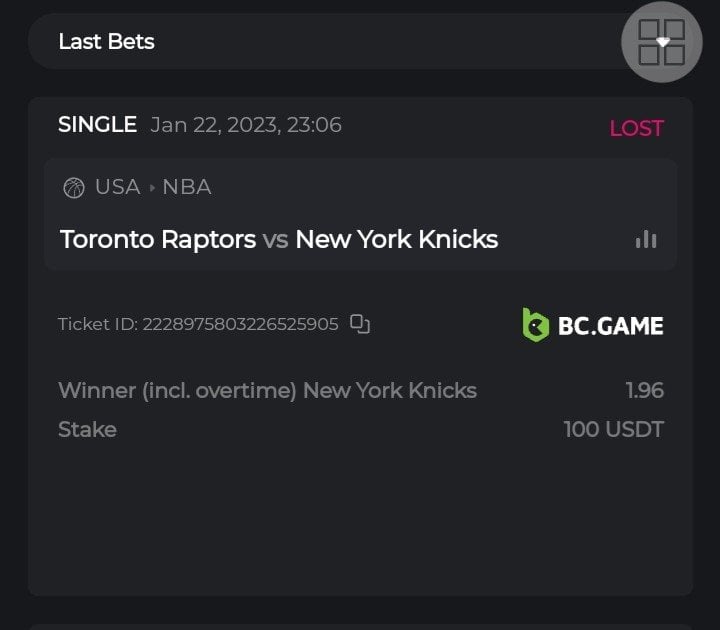720x630 pixels.
Task: Click the BC.GAME logo
Action: pos(592,324)
